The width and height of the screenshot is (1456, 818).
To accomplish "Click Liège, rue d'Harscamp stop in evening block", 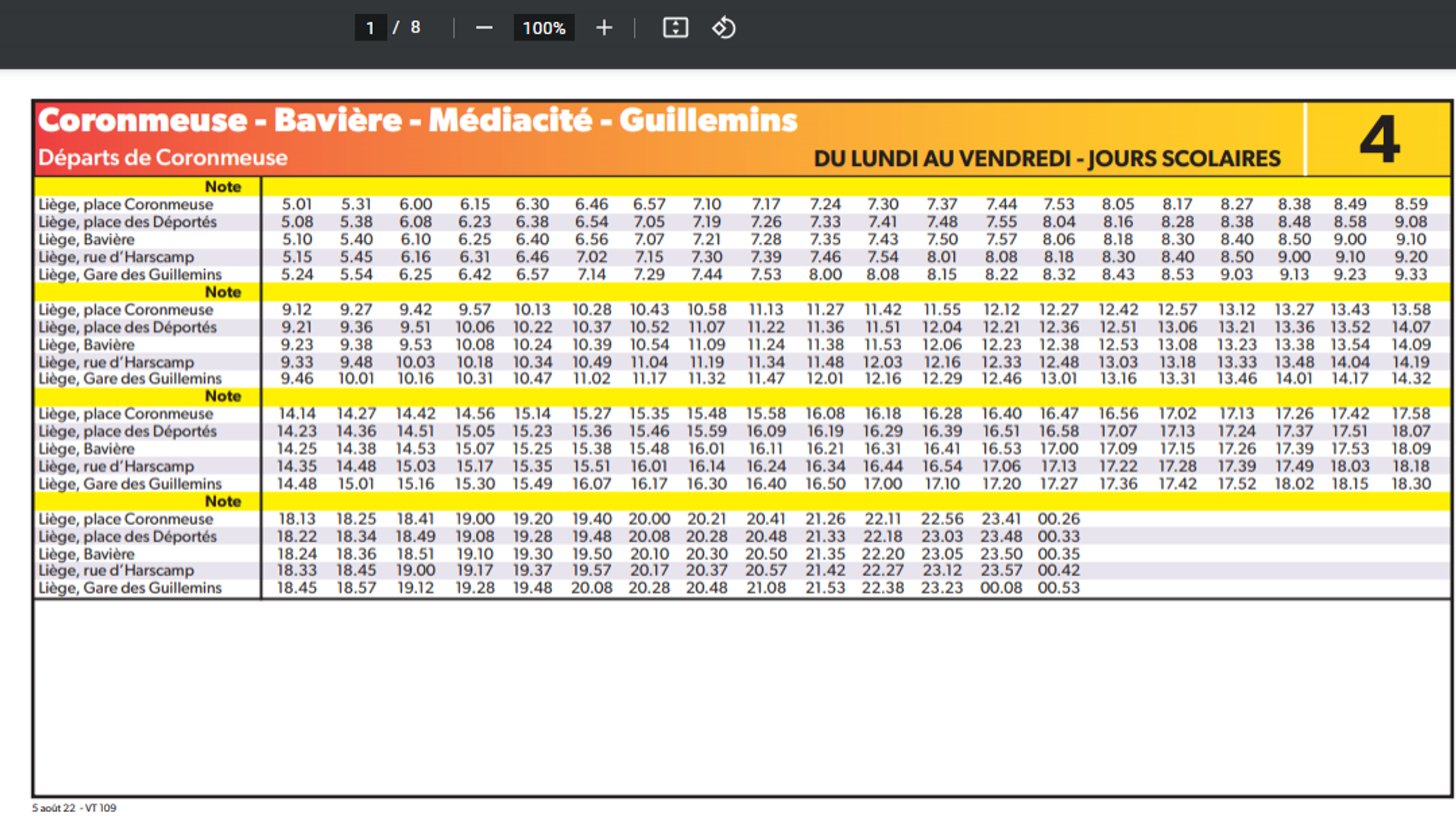I will (116, 571).
